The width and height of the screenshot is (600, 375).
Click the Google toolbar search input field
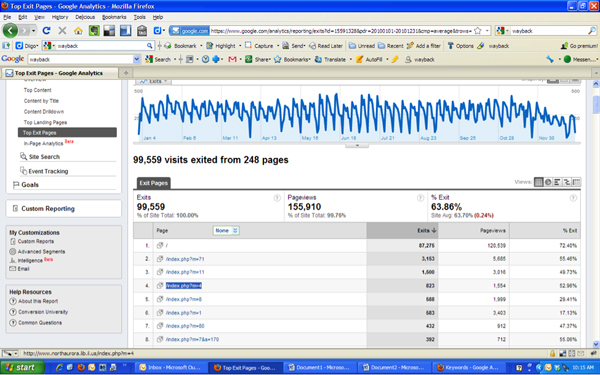click(x=80, y=59)
